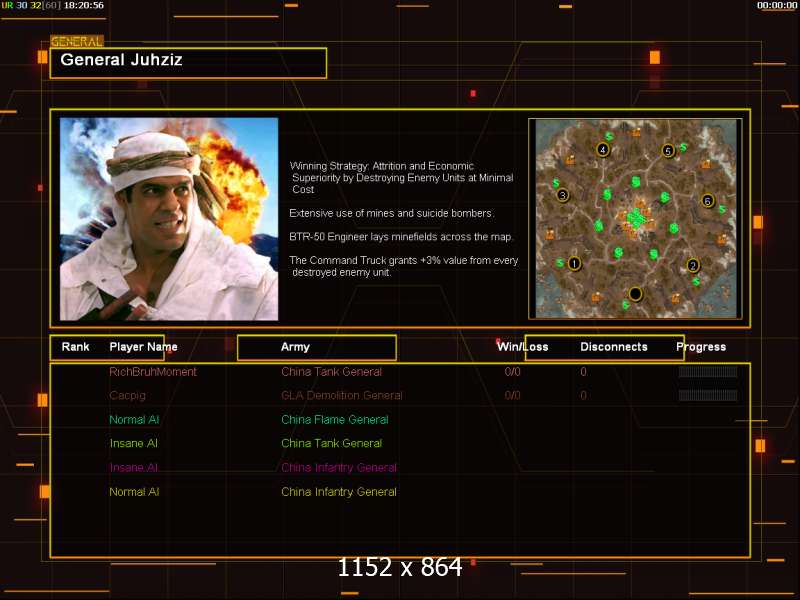Click the unnumbered black start marker on map
This screenshot has width=800, height=600.
click(634, 294)
